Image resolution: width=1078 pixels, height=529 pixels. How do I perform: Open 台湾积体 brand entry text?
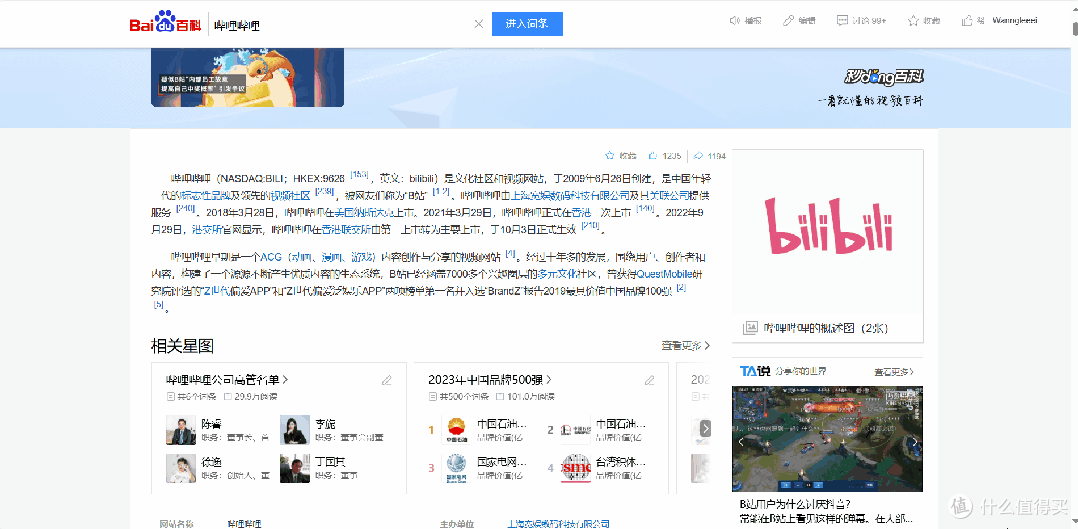click(621, 462)
